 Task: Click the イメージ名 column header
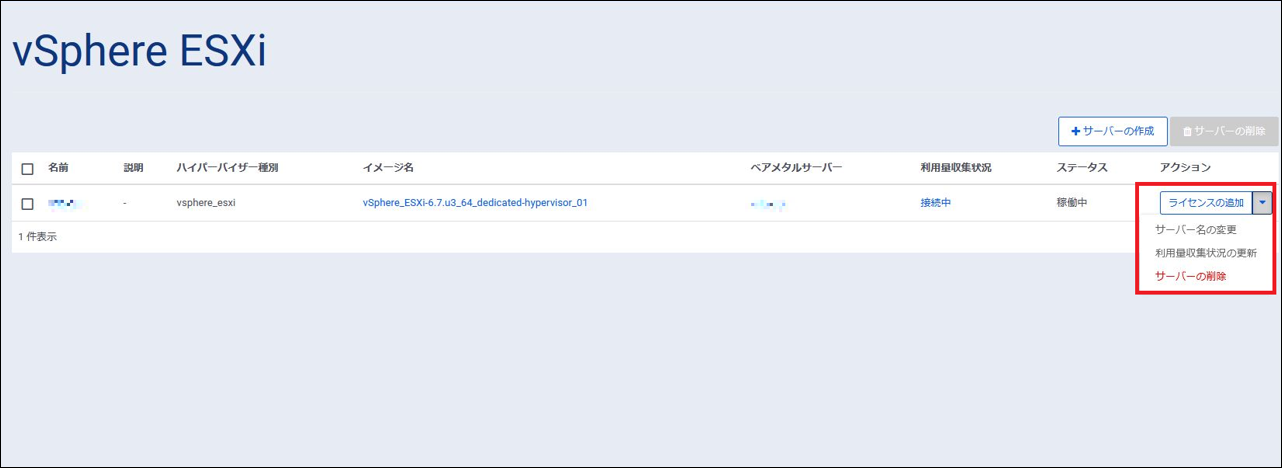(x=388, y=168)
